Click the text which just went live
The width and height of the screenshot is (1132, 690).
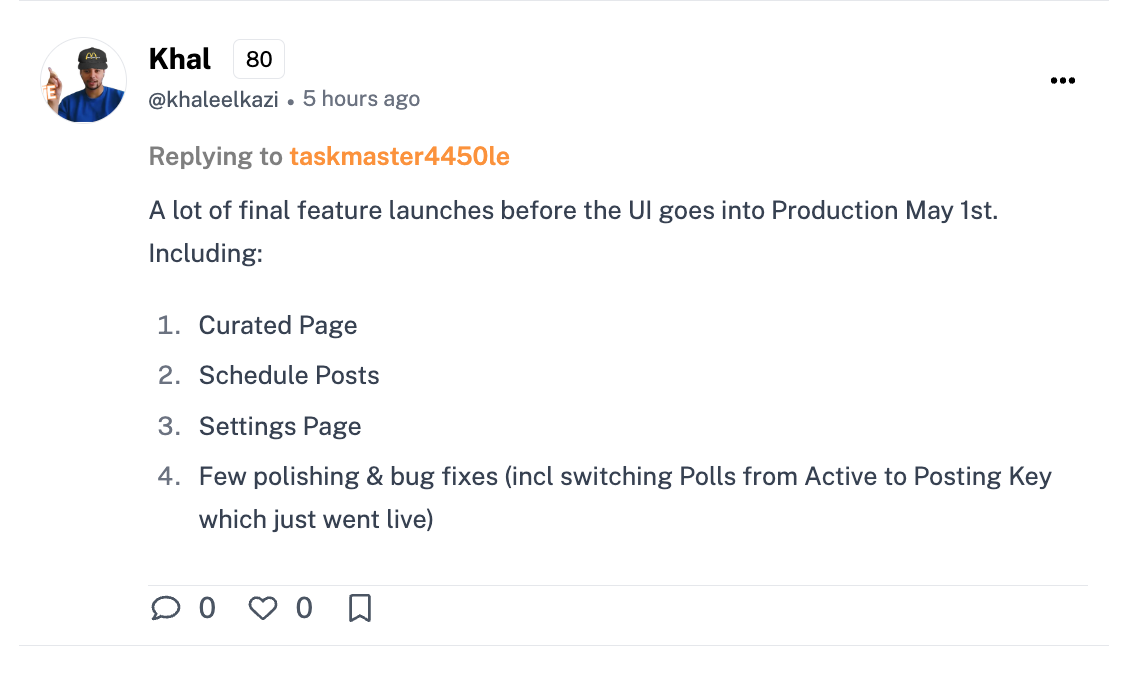[316, 520]
